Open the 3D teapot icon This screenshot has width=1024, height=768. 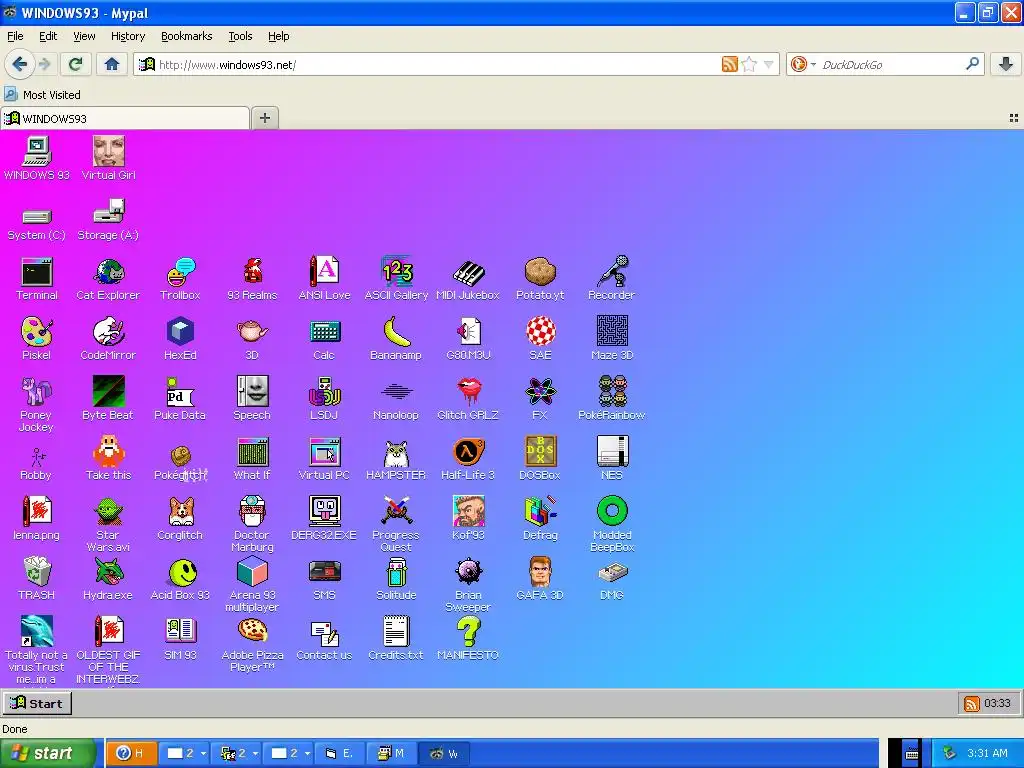(x=252, y=338)
